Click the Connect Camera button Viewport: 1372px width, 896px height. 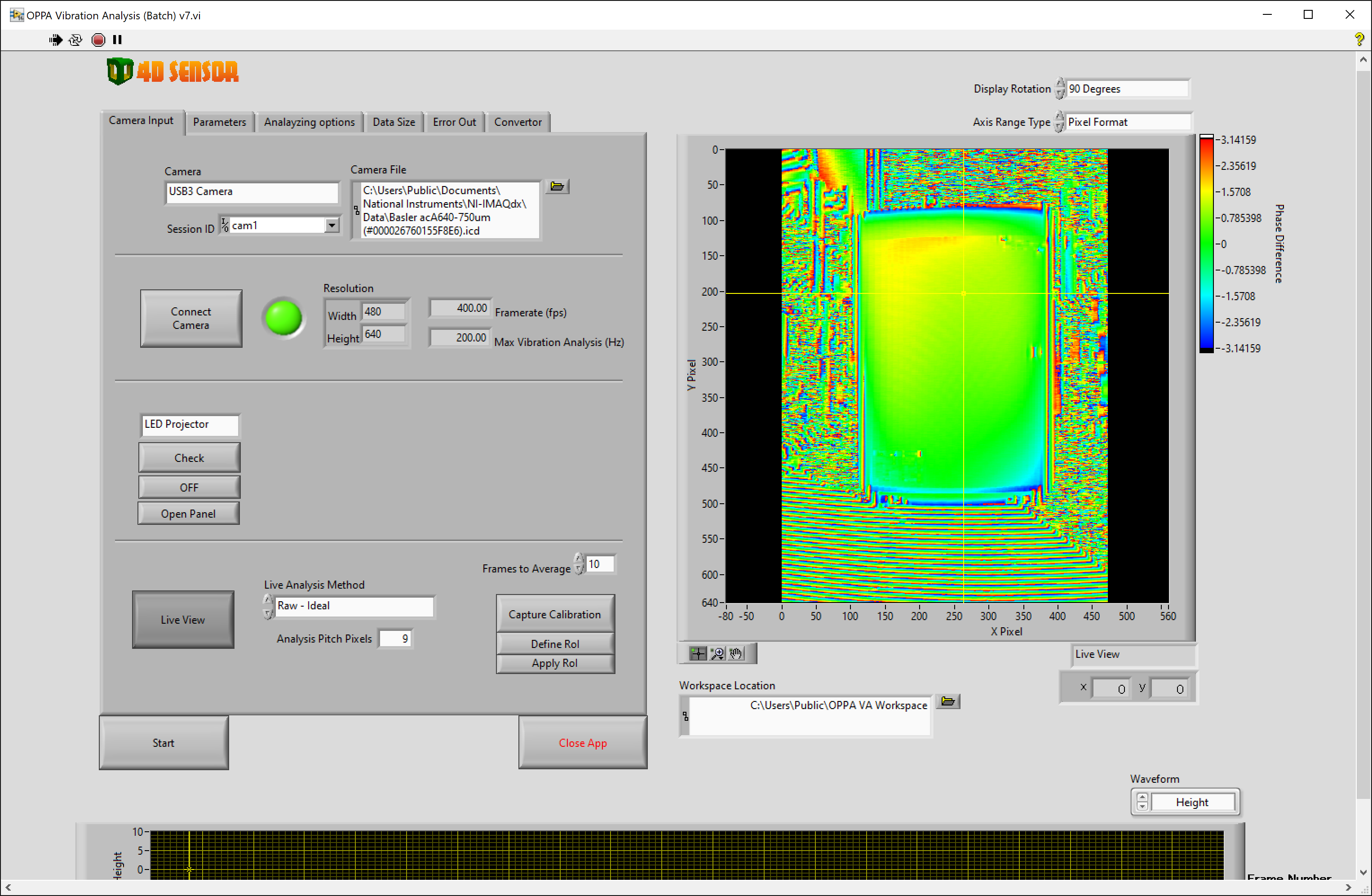pyautogui.click(x=191, y=318)
